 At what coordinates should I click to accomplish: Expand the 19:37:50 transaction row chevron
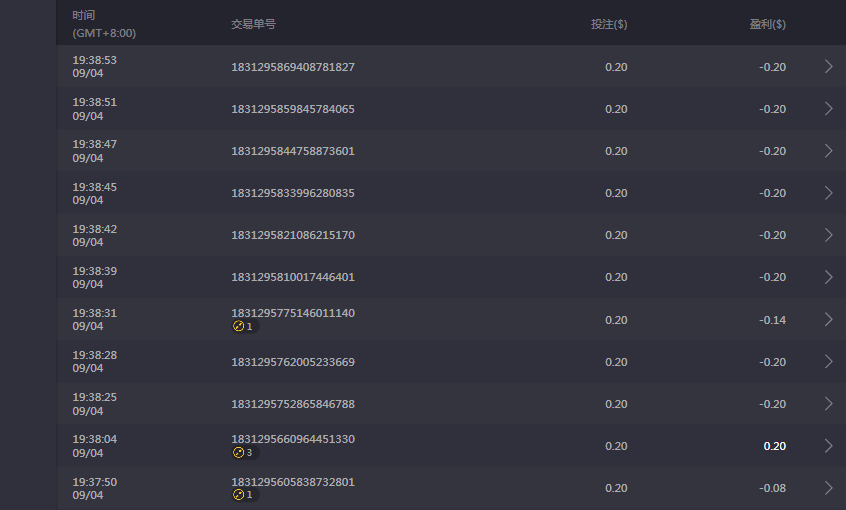828,488
